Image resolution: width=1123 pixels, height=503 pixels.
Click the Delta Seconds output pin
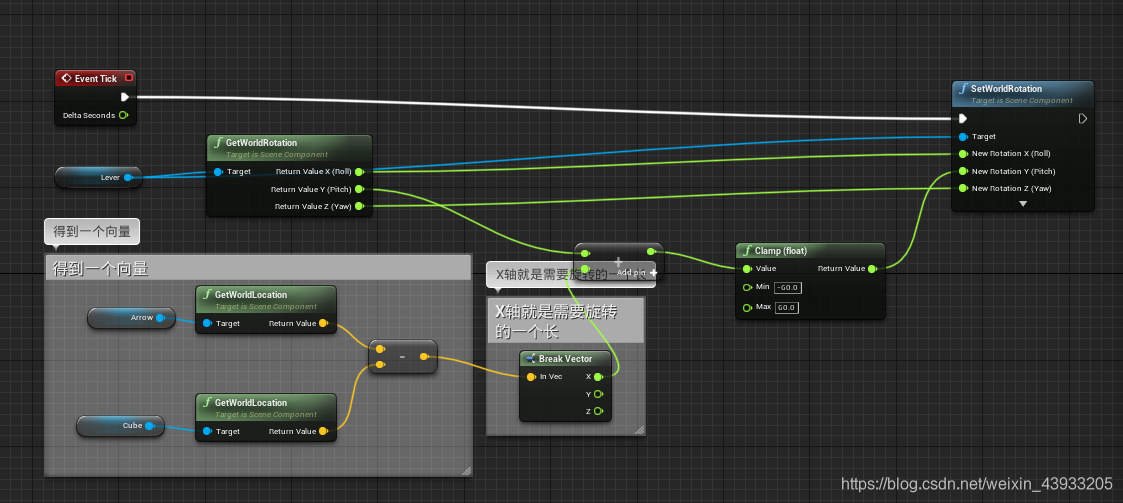tap(123, 115)
